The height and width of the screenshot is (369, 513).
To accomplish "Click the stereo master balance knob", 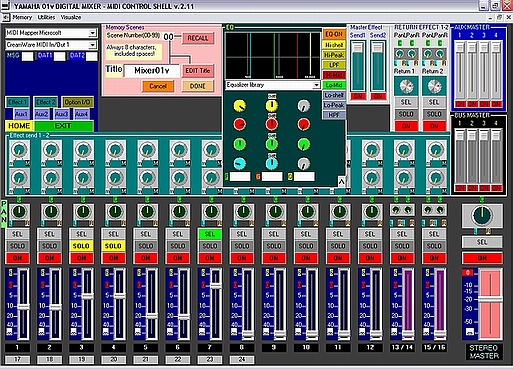I will (482, 215).
